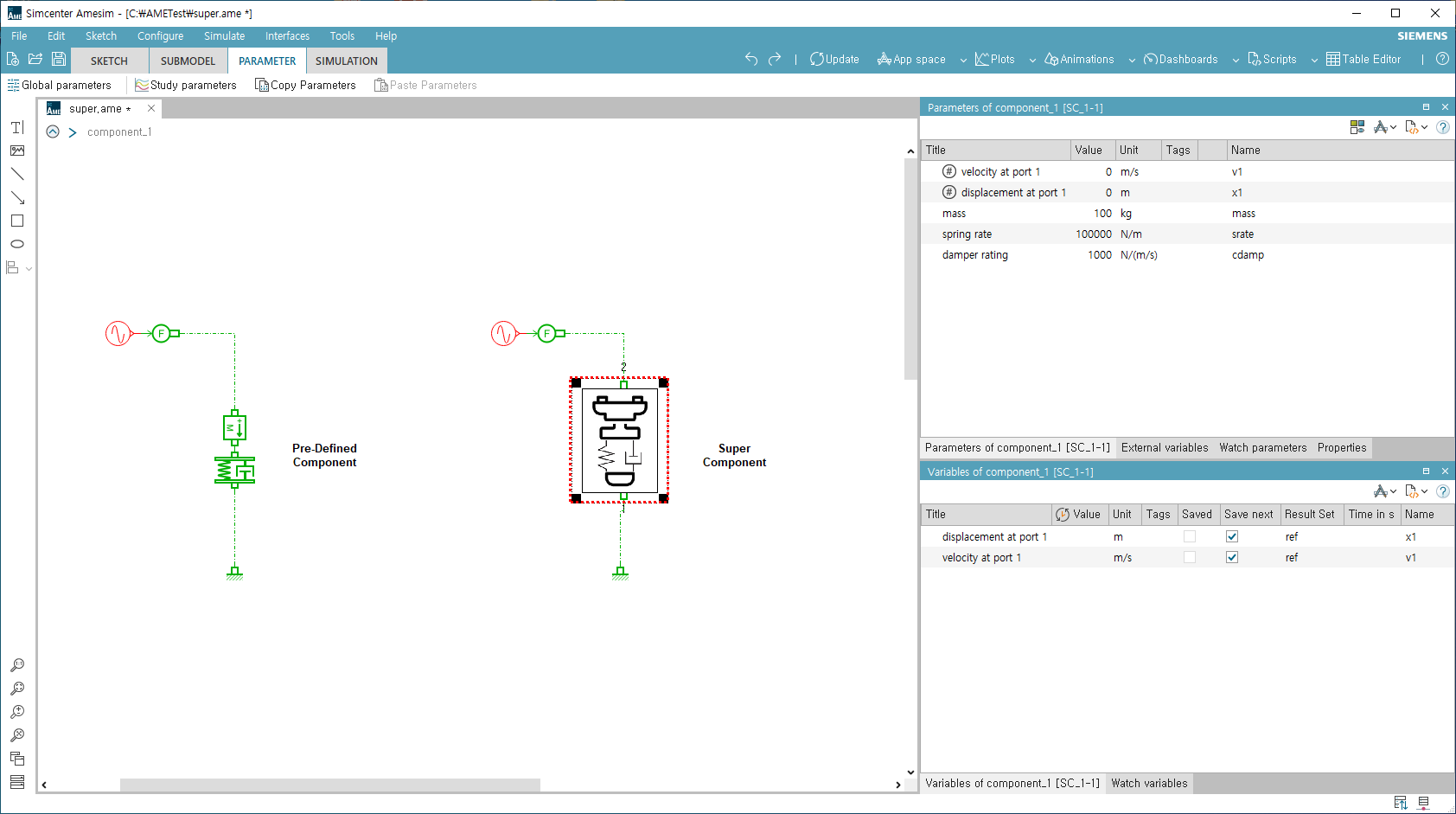Screen dimensions: 1456x814
Task: Click Copy Parameters button
Action: (x=305, y=85)
